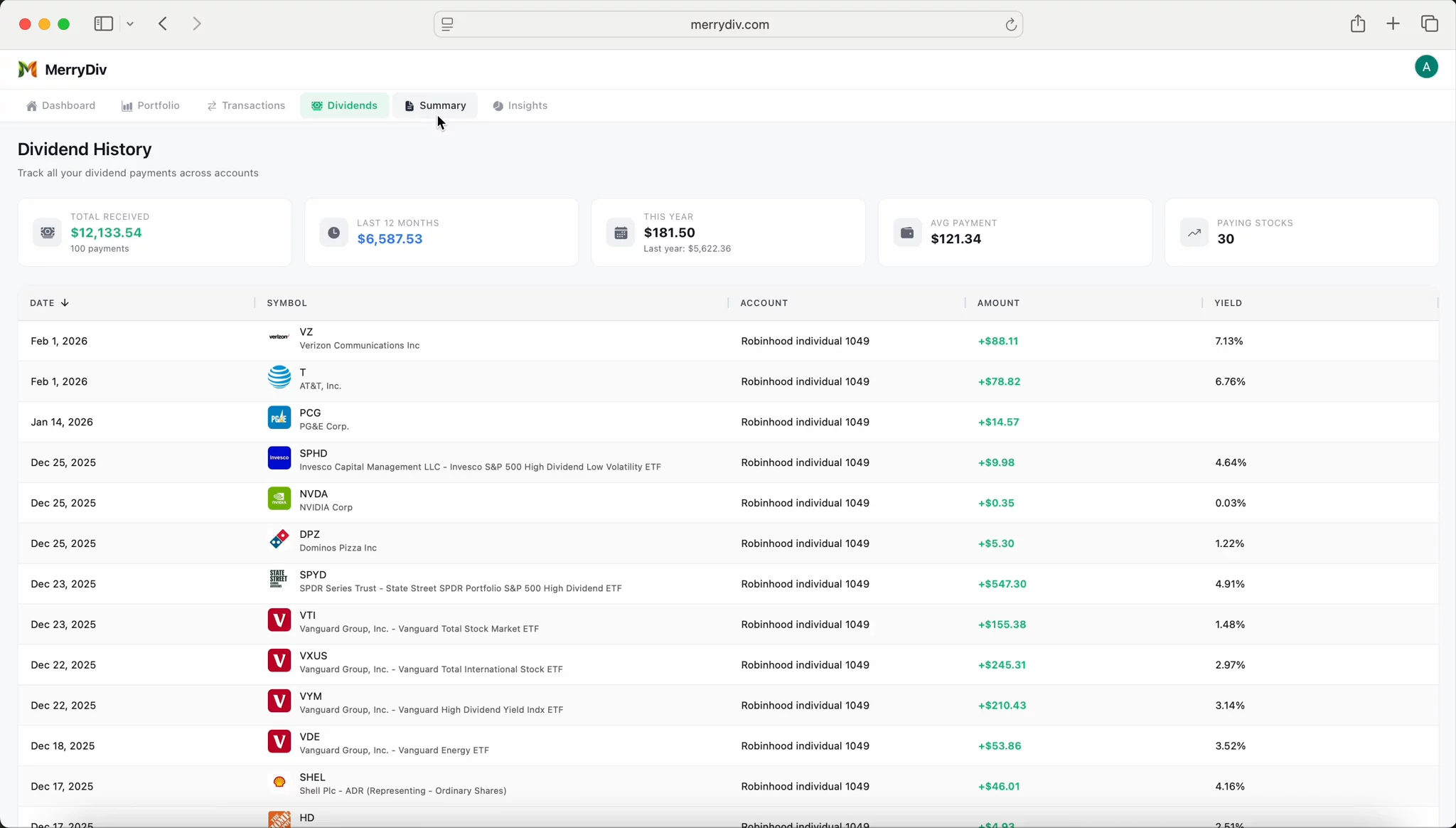Sort by the Amount column header

coord(998,303)
